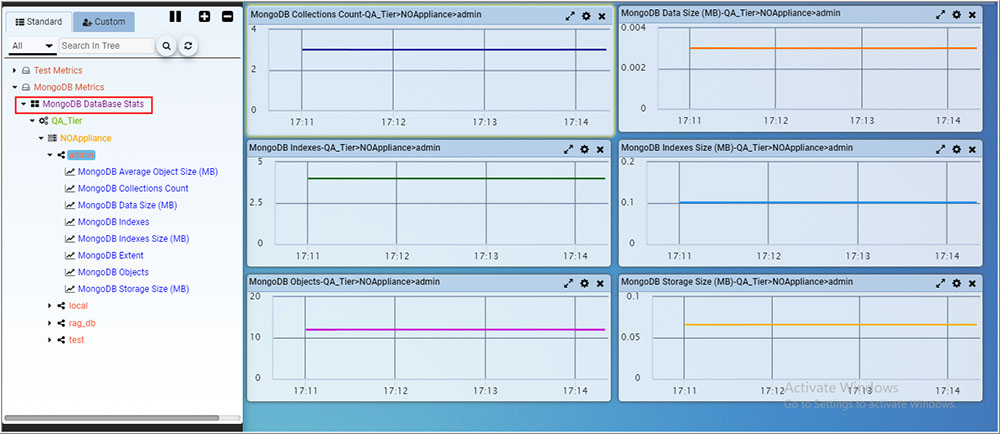Select the MongoDB Extent metric
Viewport: 1000px width, 434px height.
coord(111,256)
